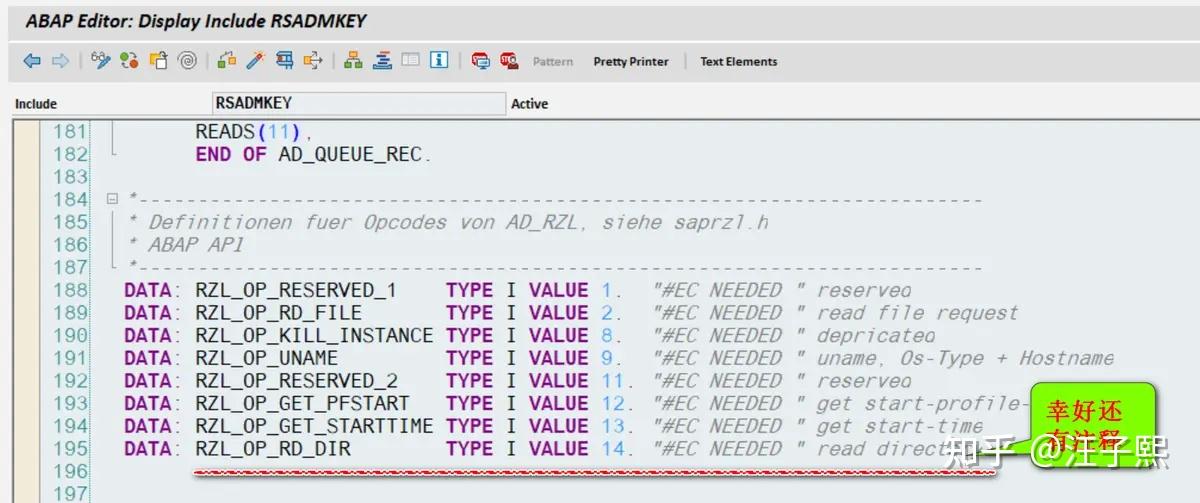This screenshot has width=1200, height=503.
Task: Click the RSADMKEY include name field
Action: point(359,103)
